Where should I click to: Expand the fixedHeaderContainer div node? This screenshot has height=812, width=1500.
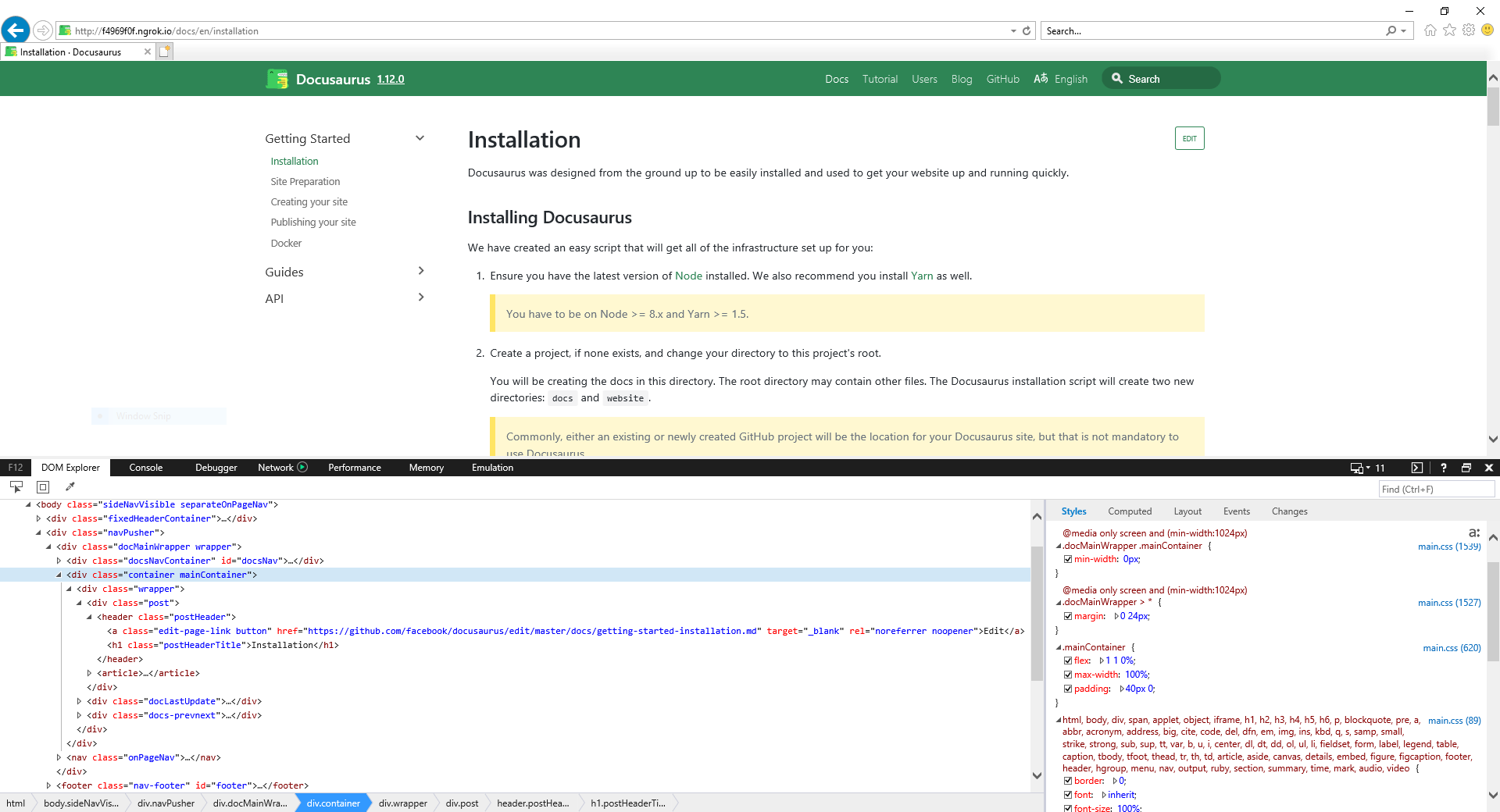point(38,518)
